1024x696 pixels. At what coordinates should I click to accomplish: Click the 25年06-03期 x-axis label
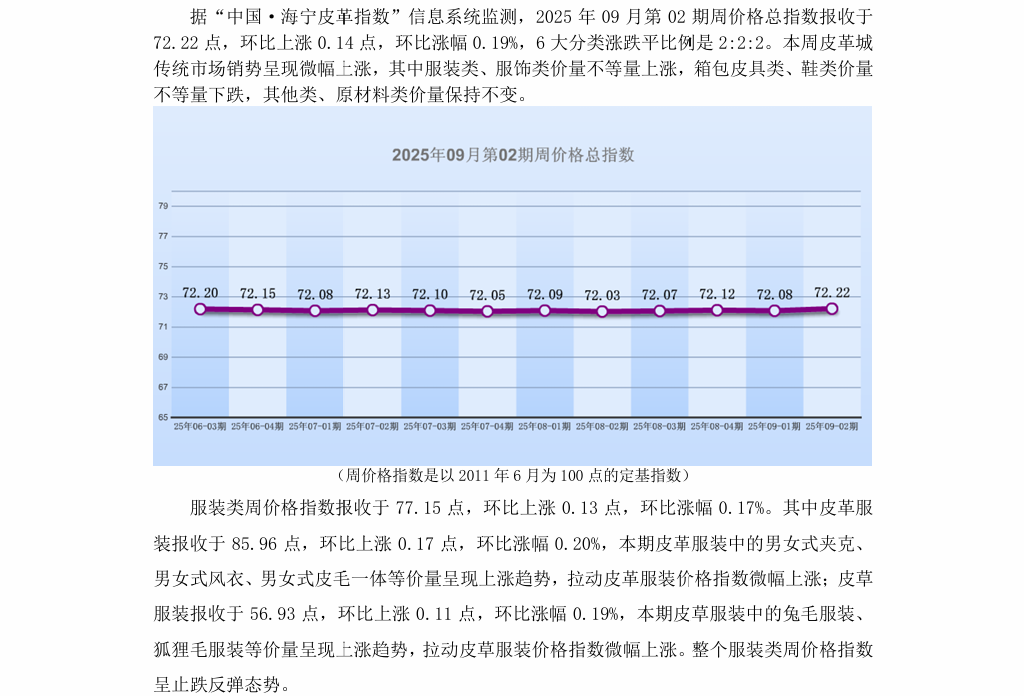click(199, 426)
